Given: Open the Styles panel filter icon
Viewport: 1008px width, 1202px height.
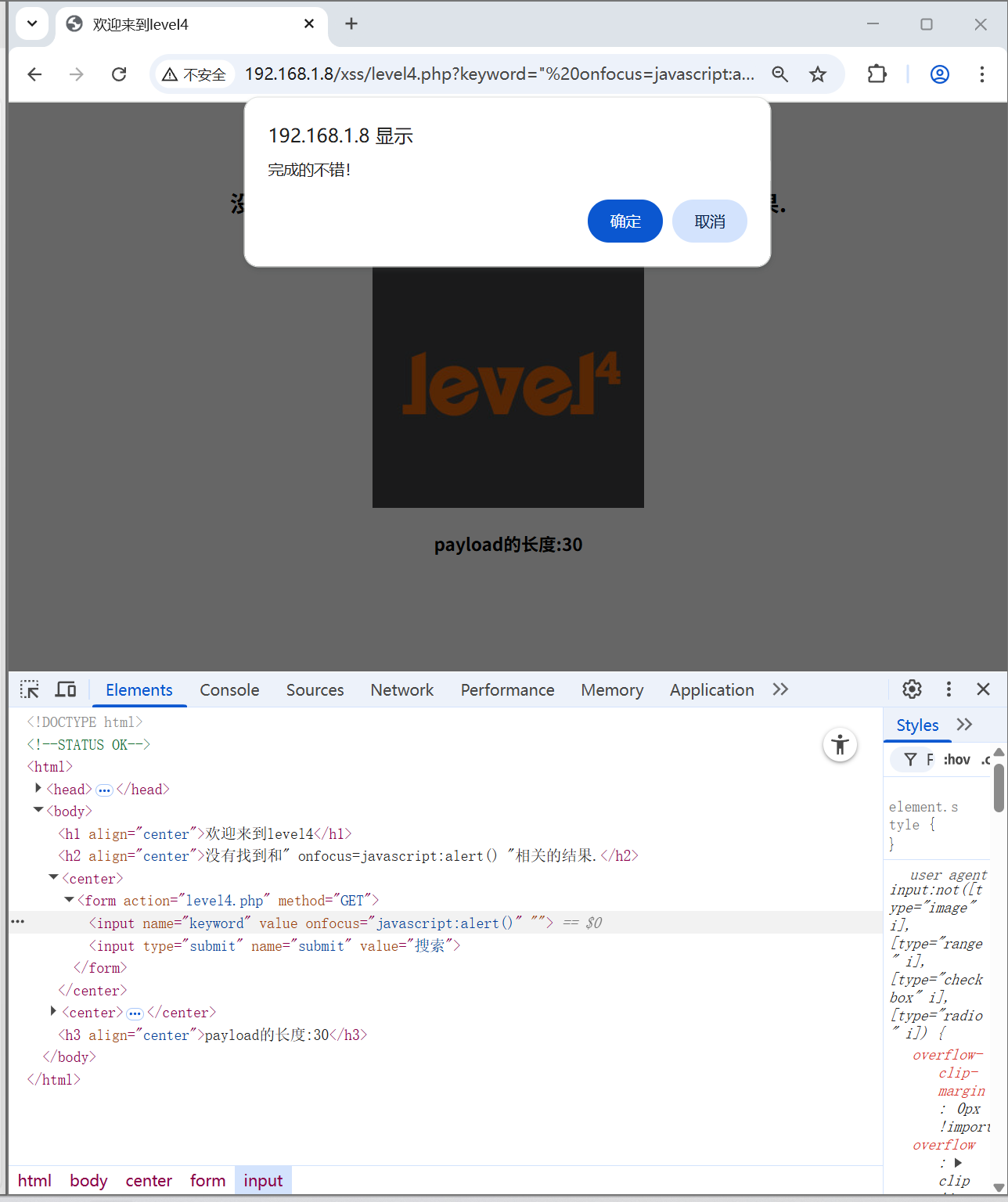Looking at the screenshot, I should 910,758.
